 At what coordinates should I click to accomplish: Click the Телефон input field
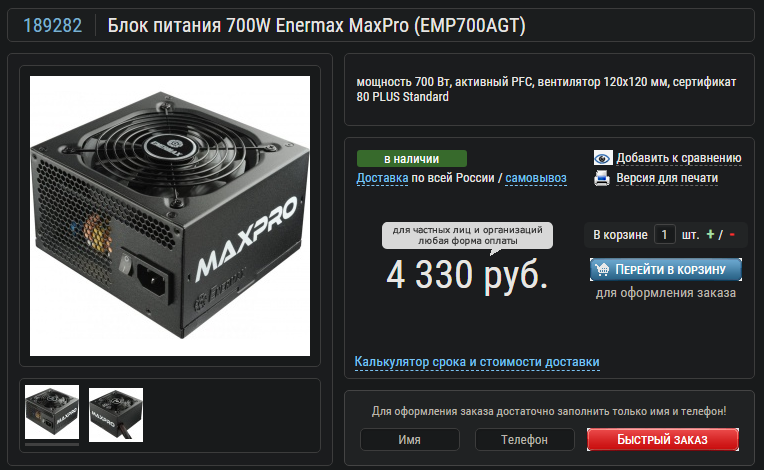point(524,439)
